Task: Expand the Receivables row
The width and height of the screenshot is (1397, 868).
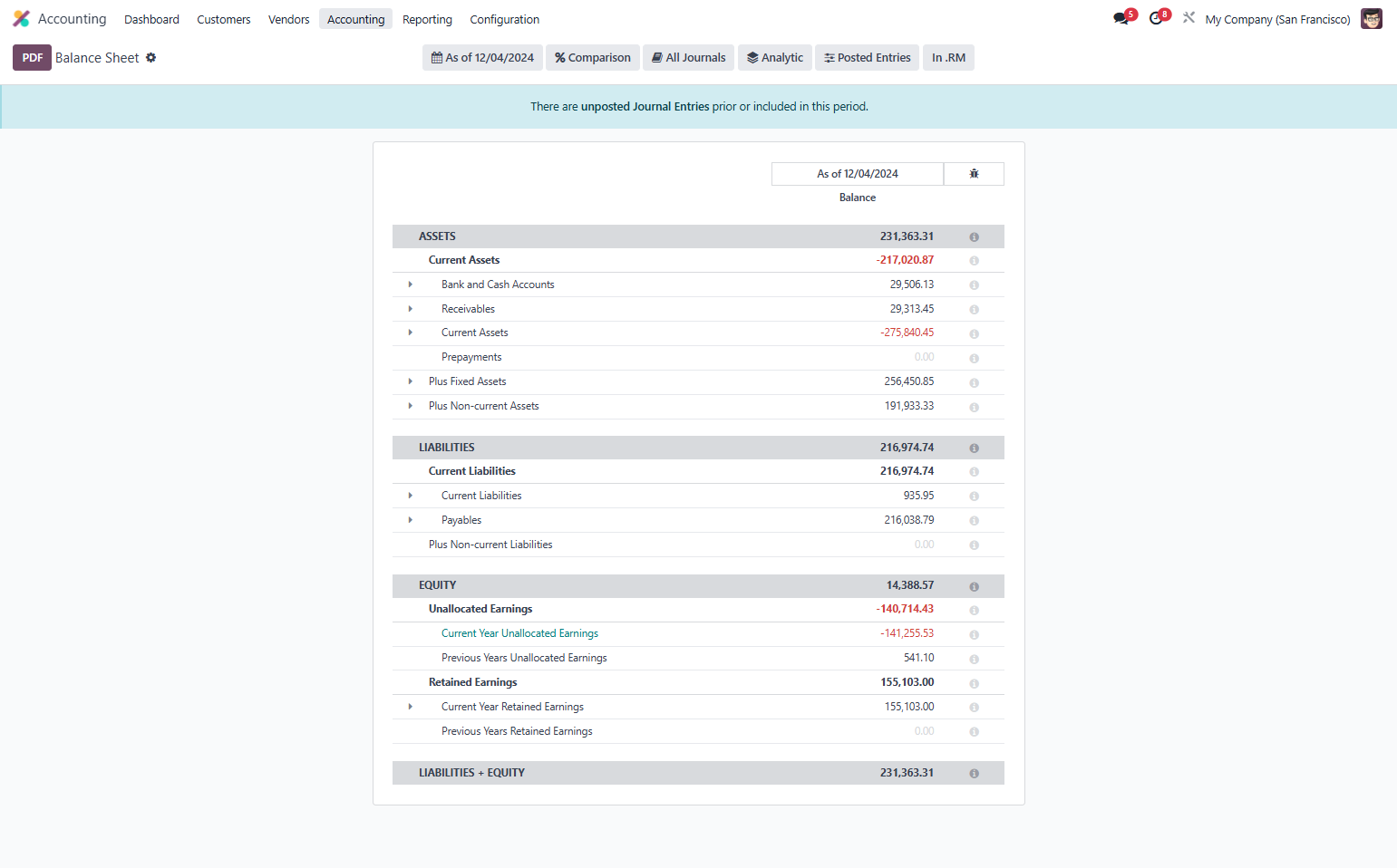Action: coord(411,309)
